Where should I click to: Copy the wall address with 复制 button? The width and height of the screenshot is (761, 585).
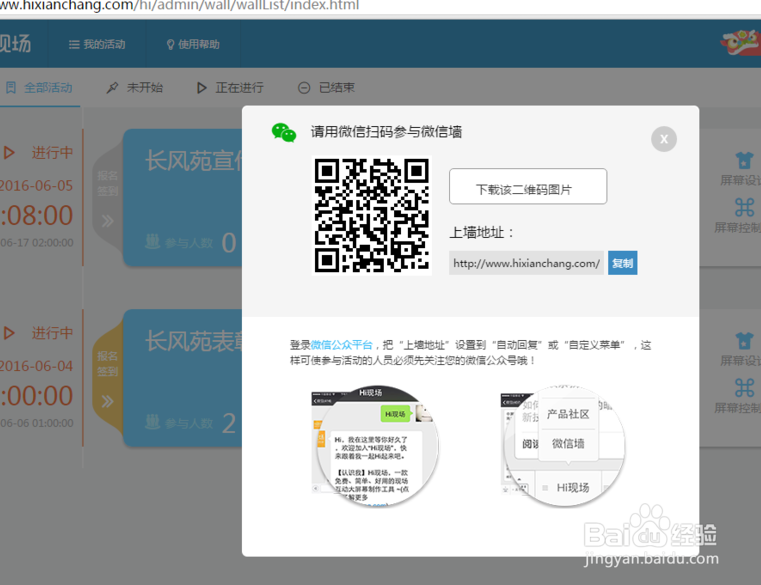tap(622, 263)
